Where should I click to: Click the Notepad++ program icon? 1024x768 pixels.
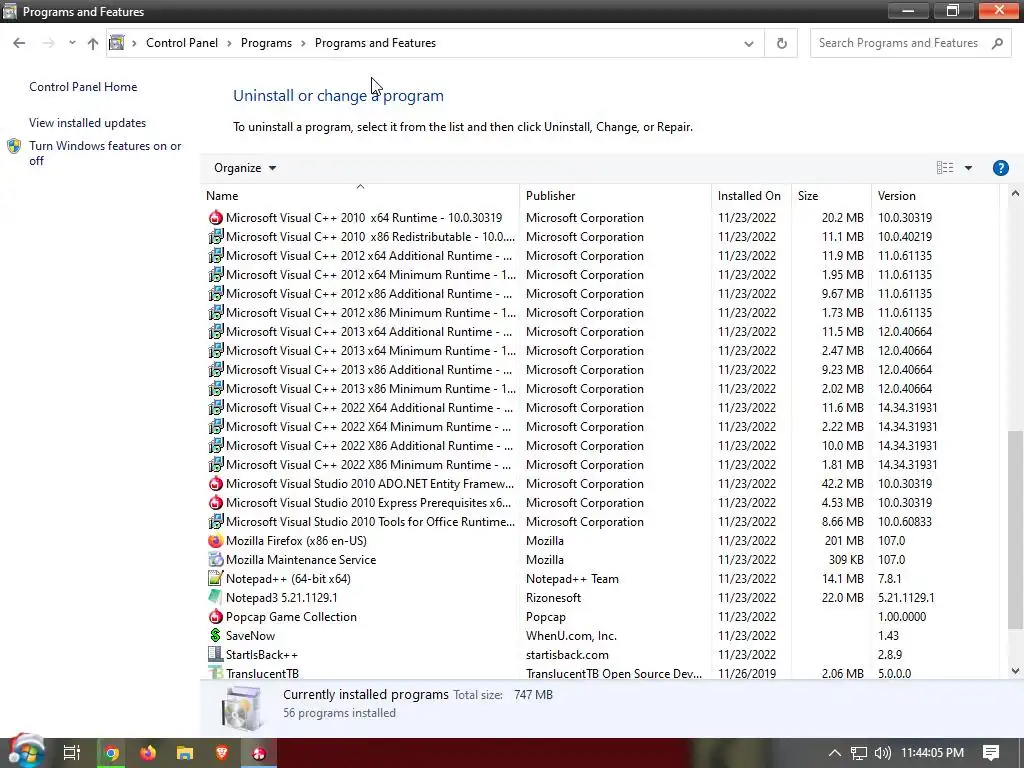coord(215,579)
